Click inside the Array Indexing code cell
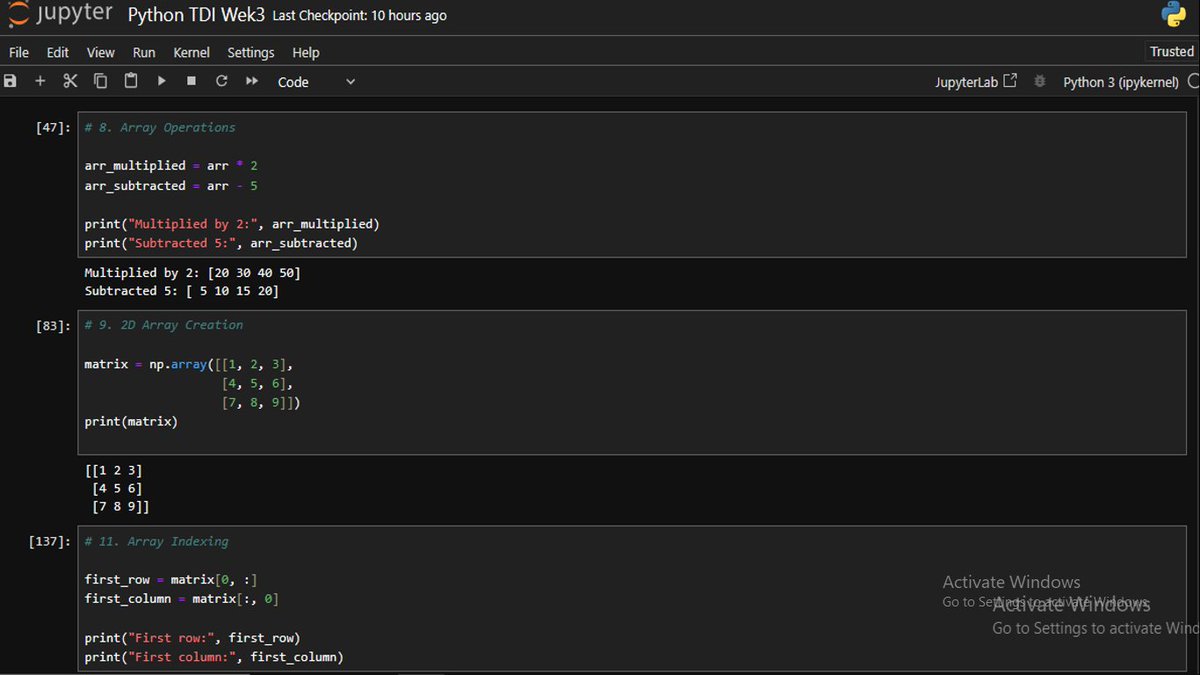This screenshot has height=675, width=1200. pyautogui.click(x=631, y=600)
